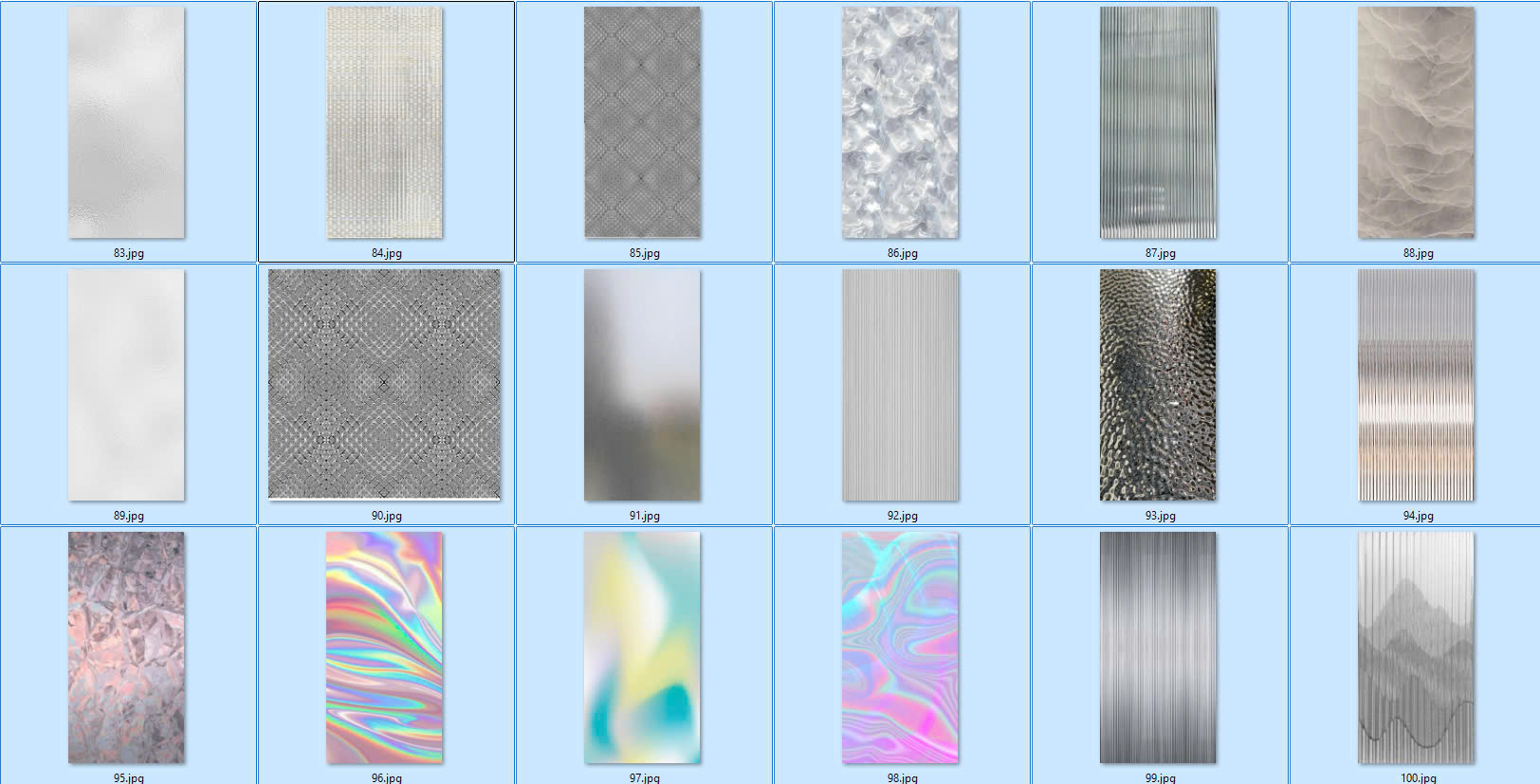Open the pink holographic marble 98.jpg
The width and height of the screenshot is (1540, 784).
click(900, 647)
